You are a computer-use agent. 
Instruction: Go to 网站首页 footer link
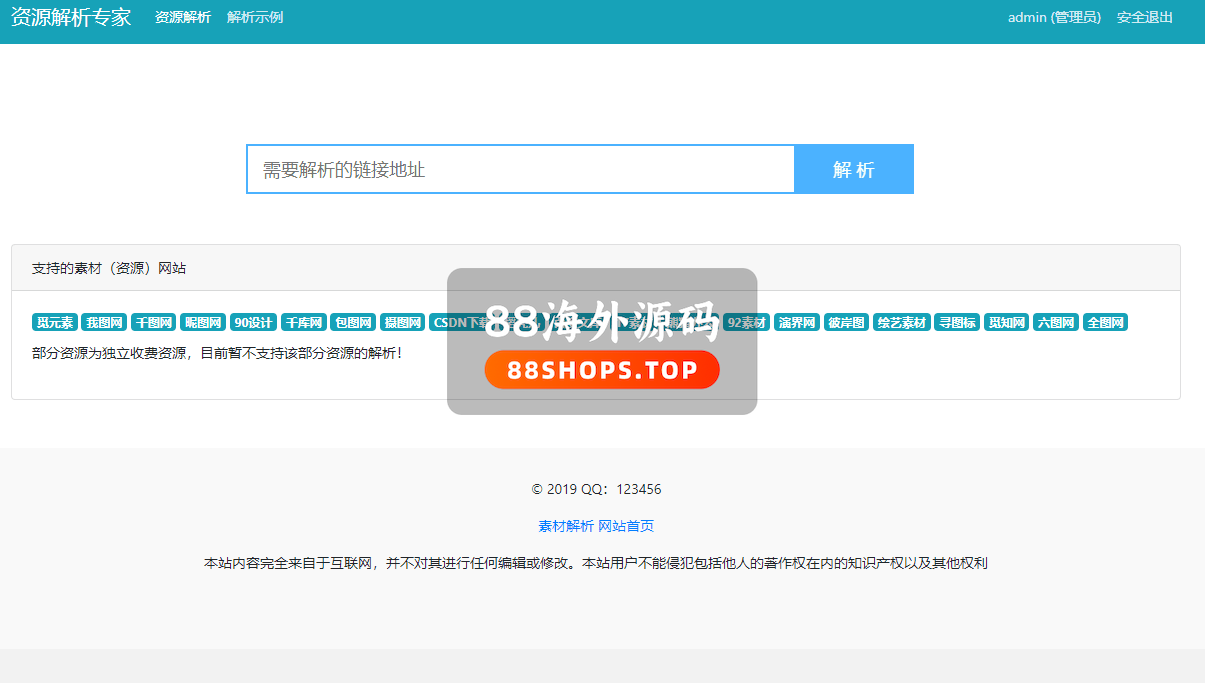pyautogui.click(x=626, y=526)
